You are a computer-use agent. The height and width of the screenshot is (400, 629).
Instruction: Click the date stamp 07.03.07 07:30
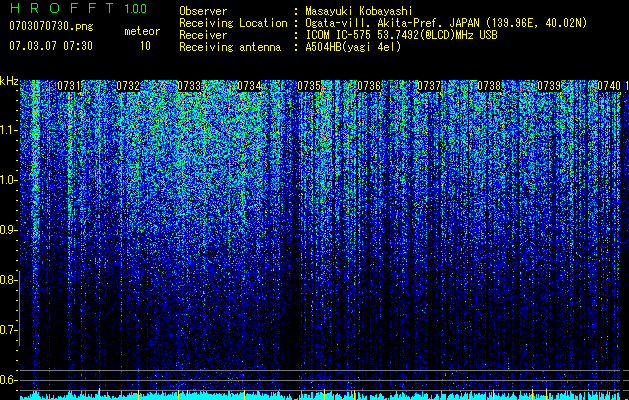click(51, 46)
